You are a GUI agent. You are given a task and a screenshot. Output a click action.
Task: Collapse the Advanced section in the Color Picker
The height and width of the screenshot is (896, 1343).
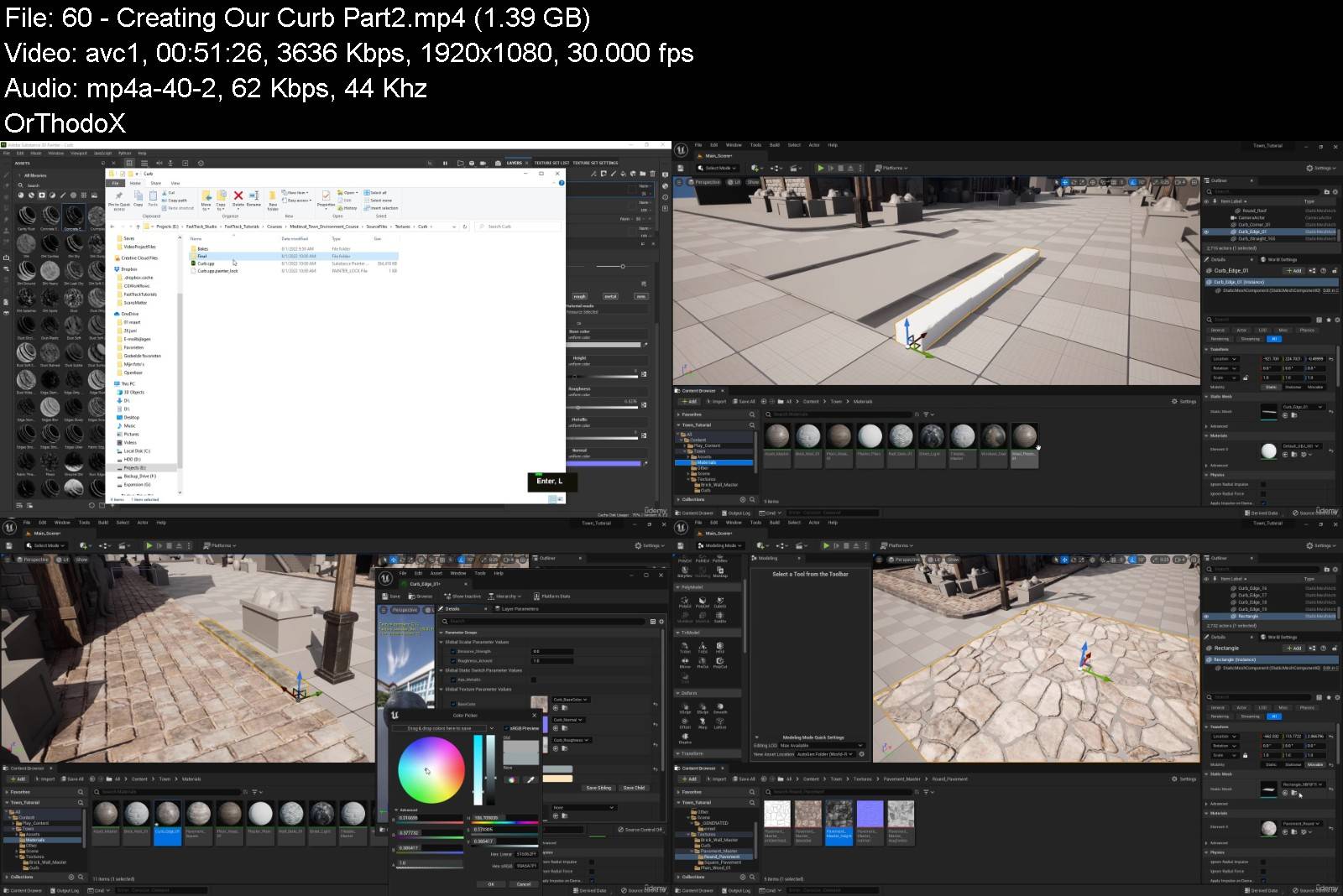396,810
